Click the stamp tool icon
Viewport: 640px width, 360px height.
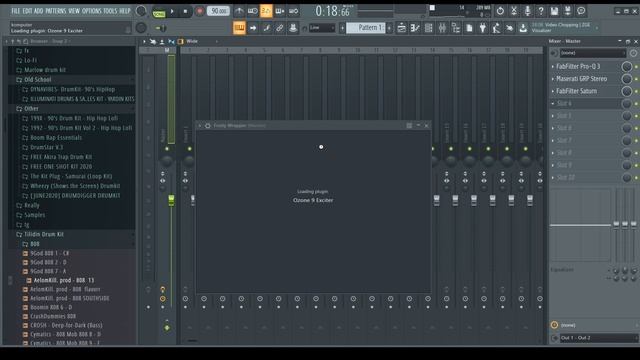[293, 28]
